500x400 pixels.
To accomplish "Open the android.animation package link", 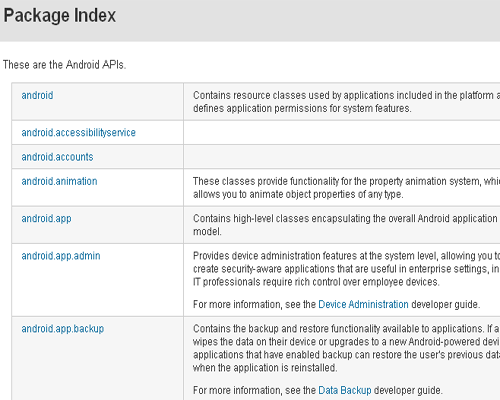I will pyautogui.click(x=59, y=181).
